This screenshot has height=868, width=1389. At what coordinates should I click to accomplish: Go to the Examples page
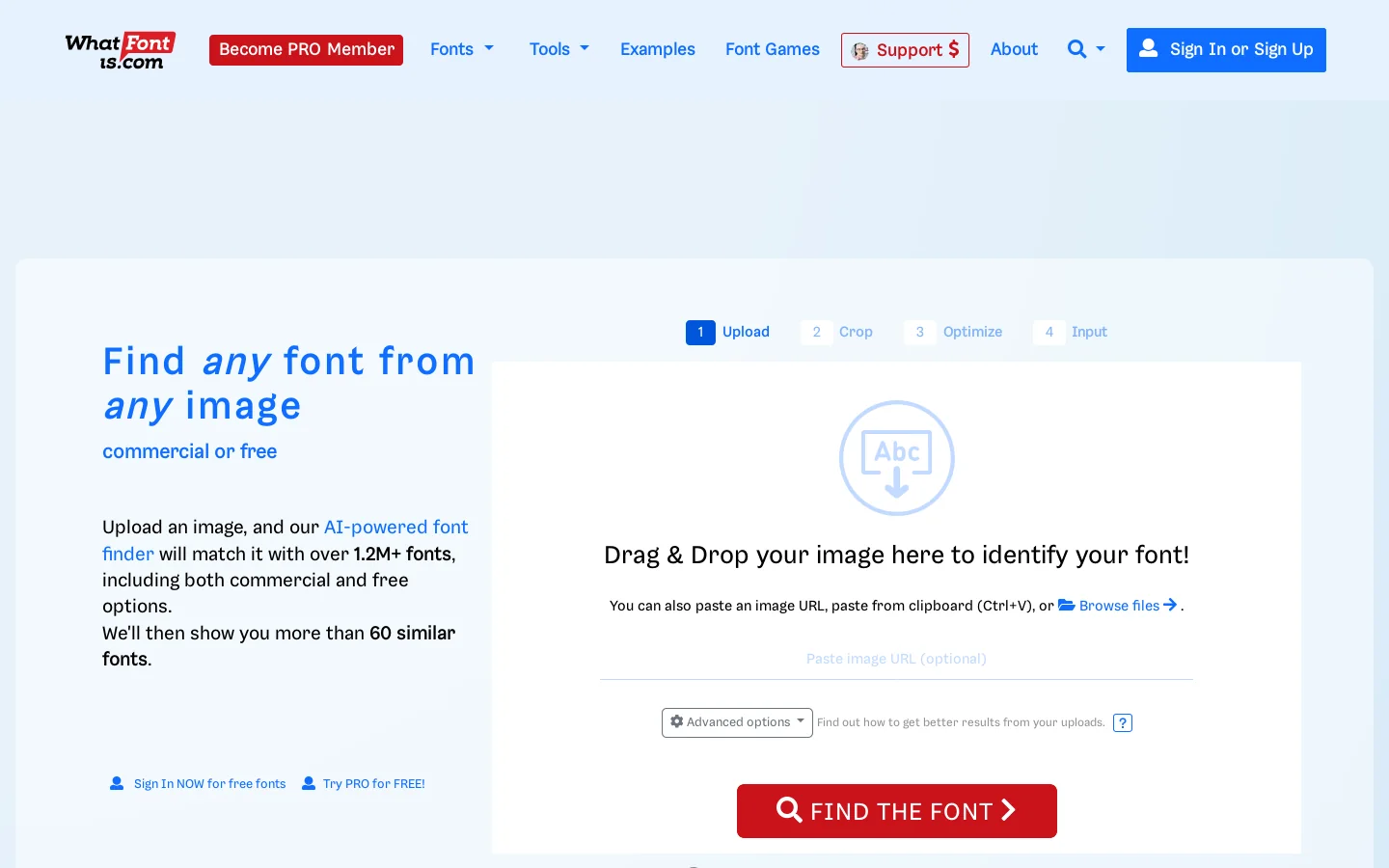pos(658,49)
